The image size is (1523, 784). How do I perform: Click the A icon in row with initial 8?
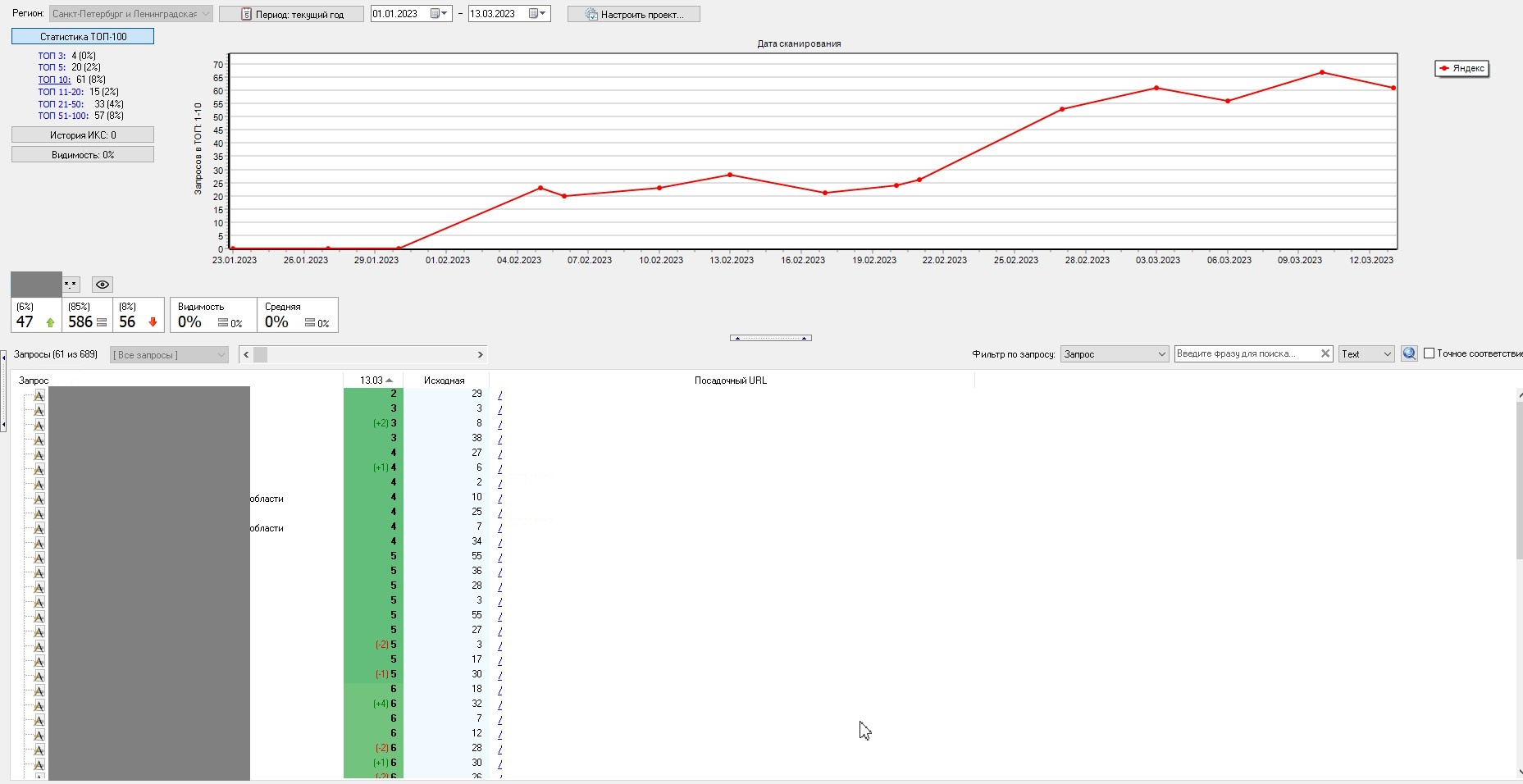coord(39,425)
